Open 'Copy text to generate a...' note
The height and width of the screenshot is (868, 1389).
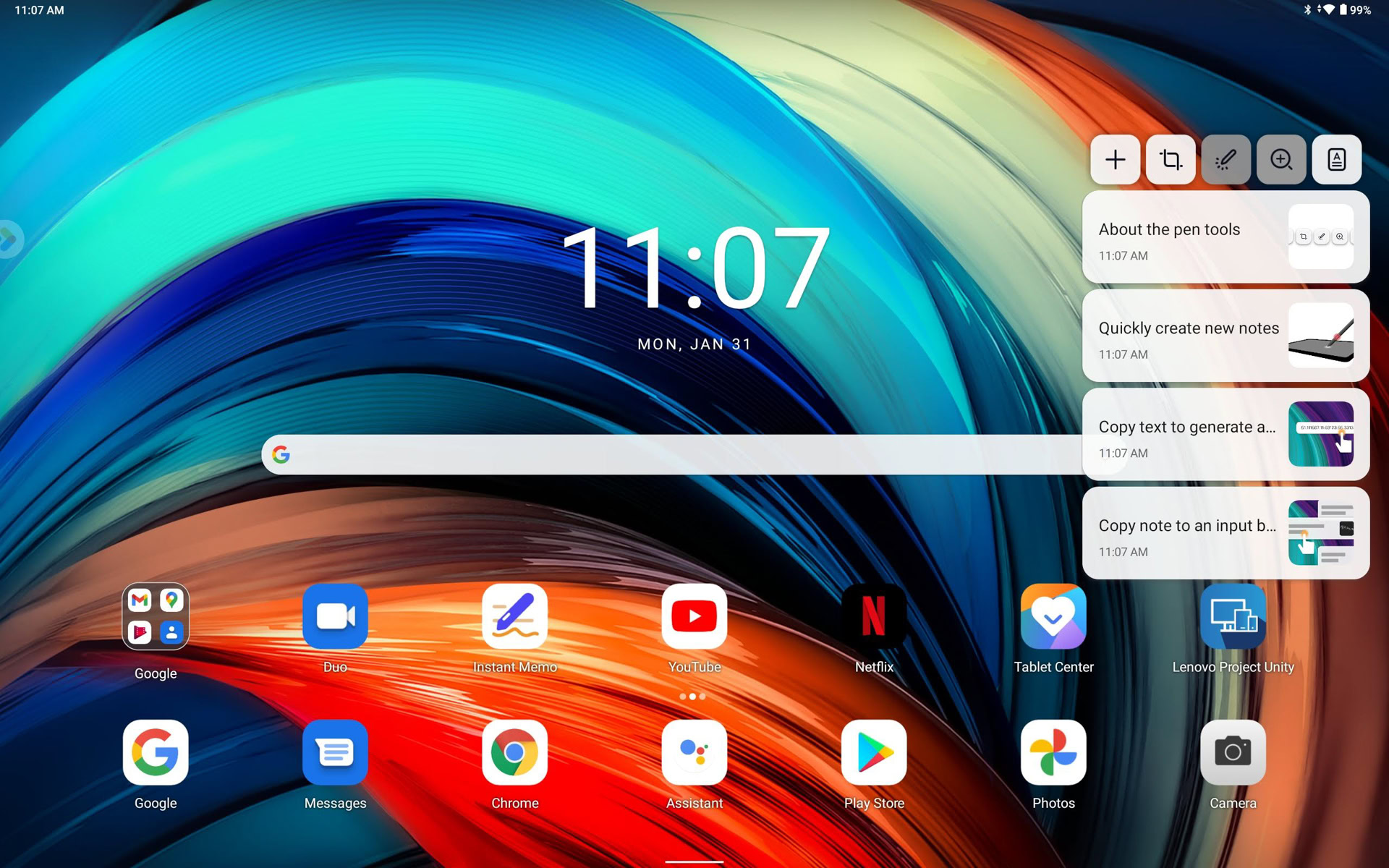pos(1226,435)
